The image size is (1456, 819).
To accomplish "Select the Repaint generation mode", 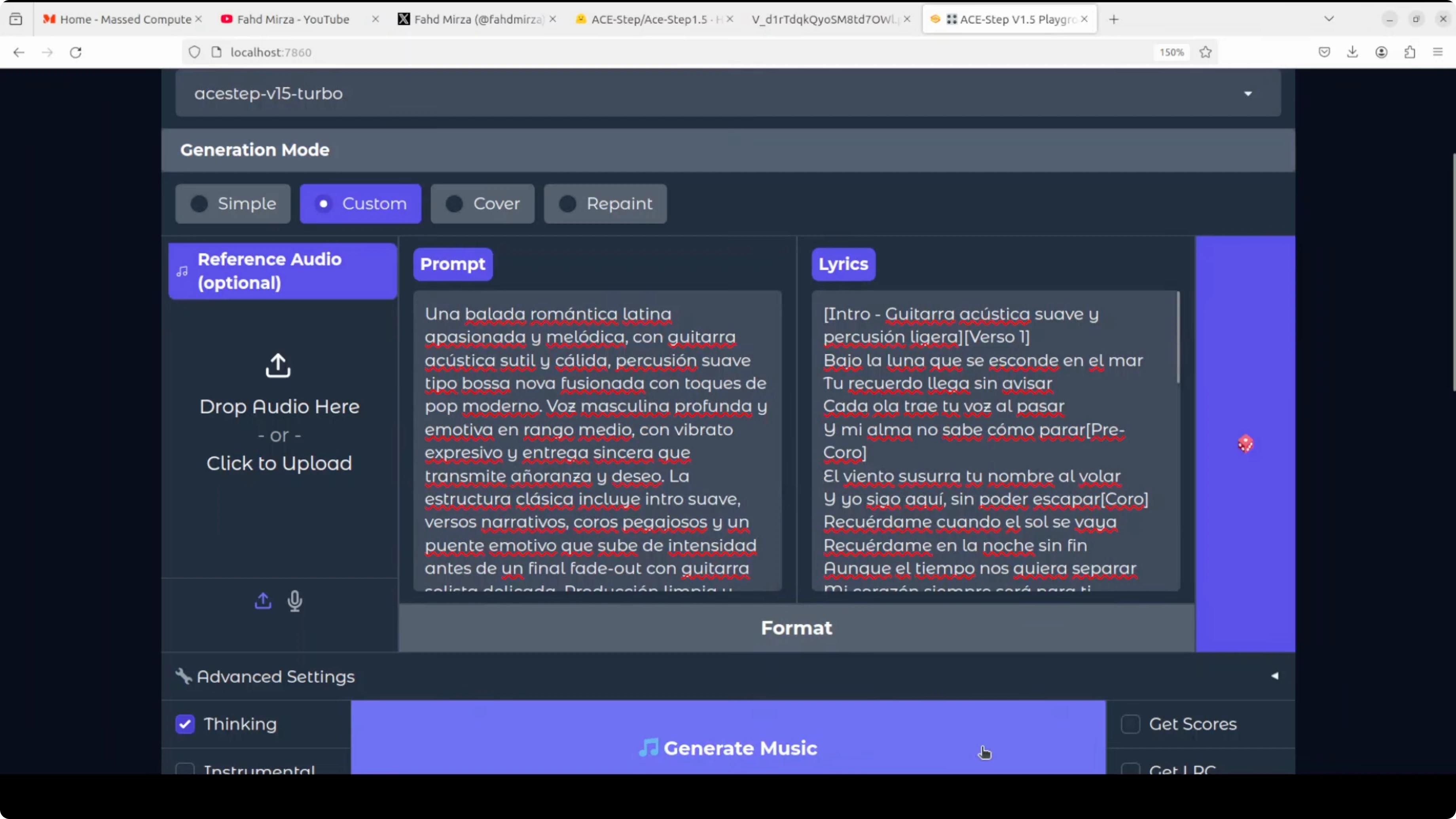I will [605, 203].
